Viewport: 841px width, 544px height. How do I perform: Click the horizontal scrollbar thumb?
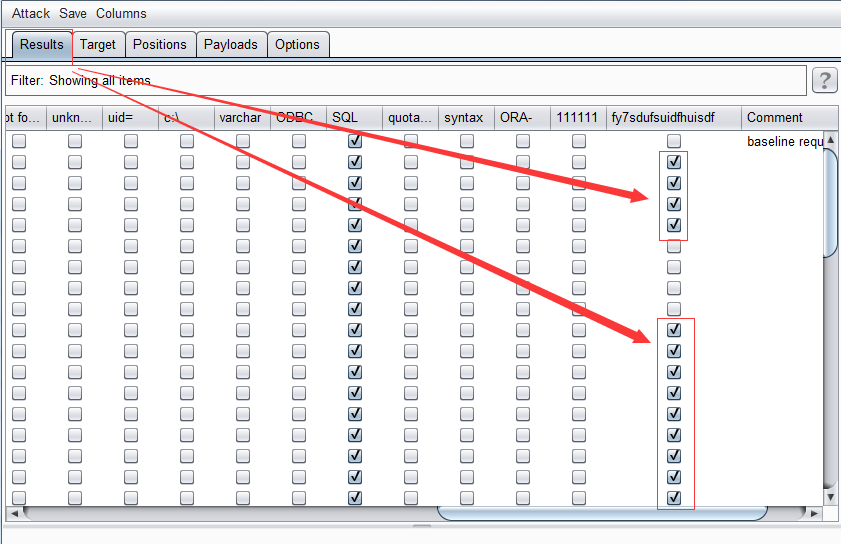pos(602,513)
